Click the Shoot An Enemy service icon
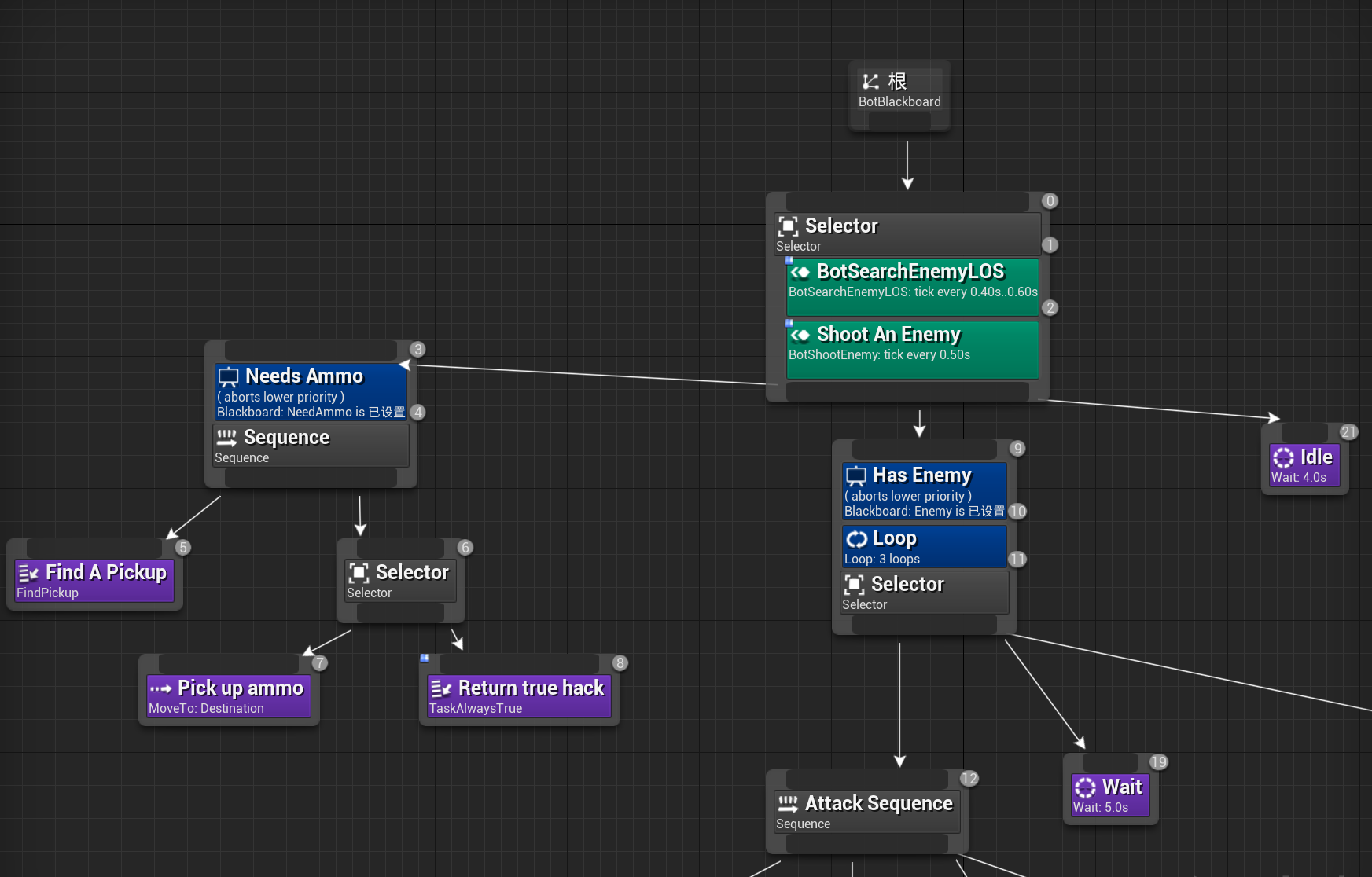Viewport: 1372px width, 877px height. [x=800, y=336]
